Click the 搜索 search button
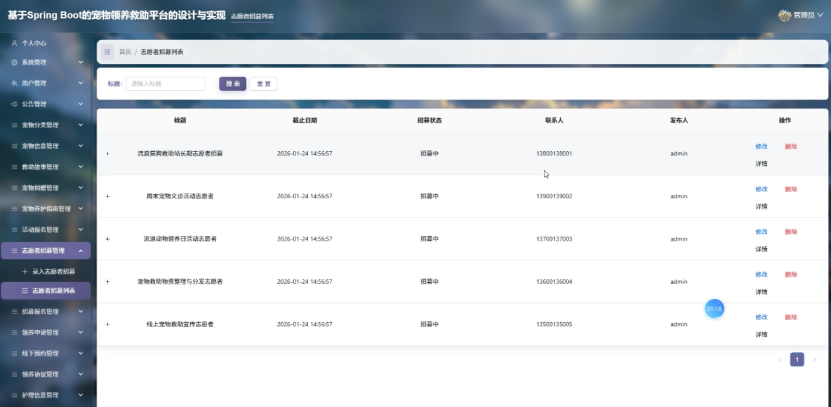This screenshot has height=407, width=831. click(233, 84)
